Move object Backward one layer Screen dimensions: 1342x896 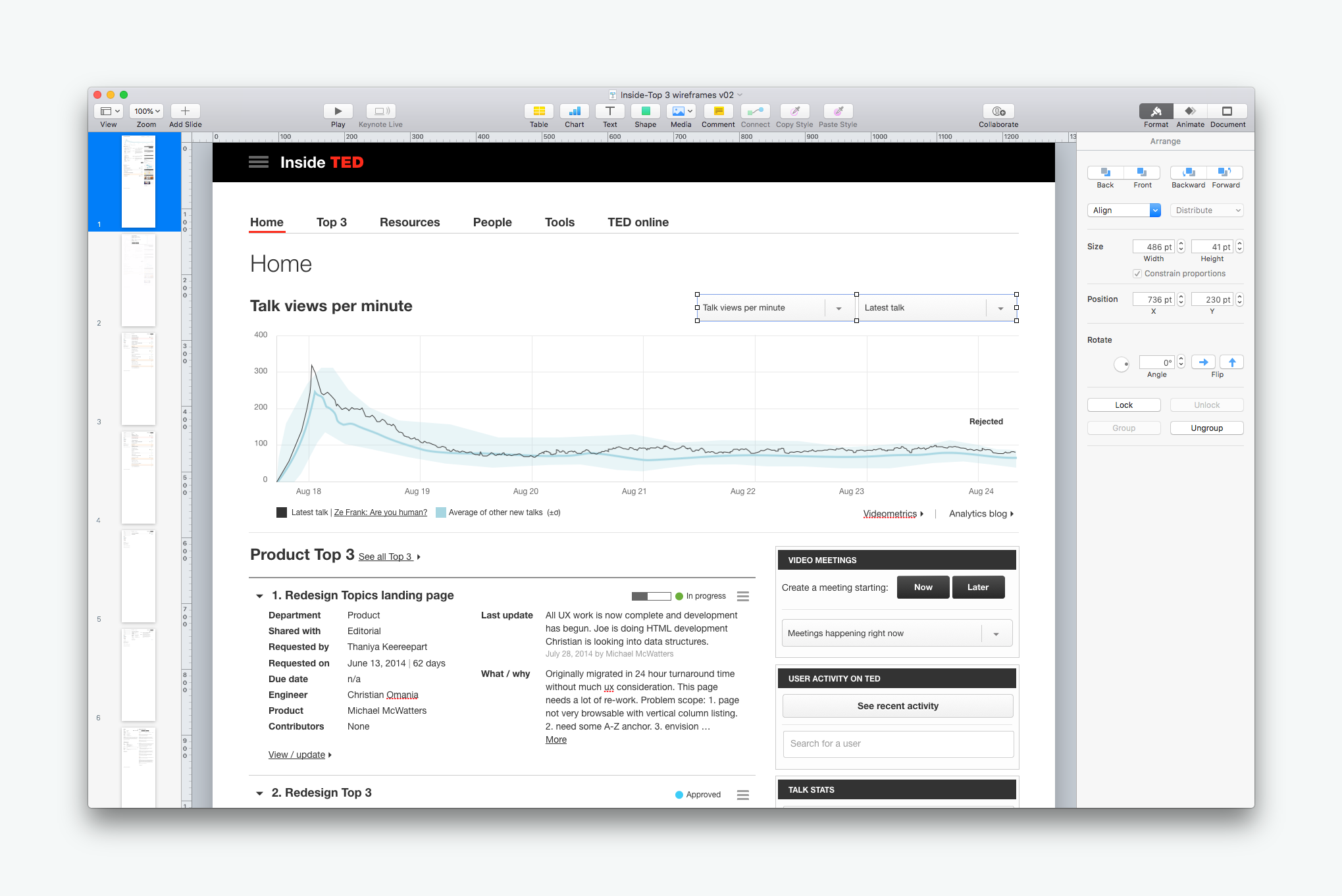point(1189,172)
